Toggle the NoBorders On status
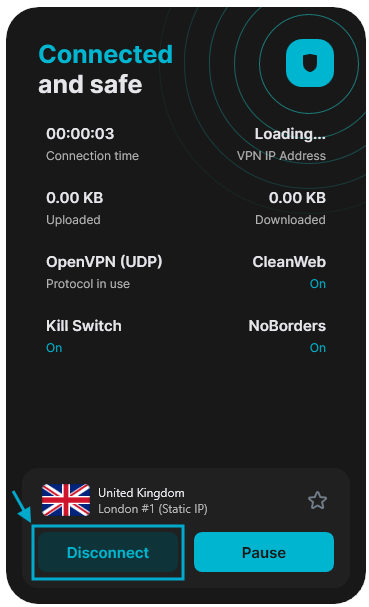 pyautogui.click(x=318, y=348)
